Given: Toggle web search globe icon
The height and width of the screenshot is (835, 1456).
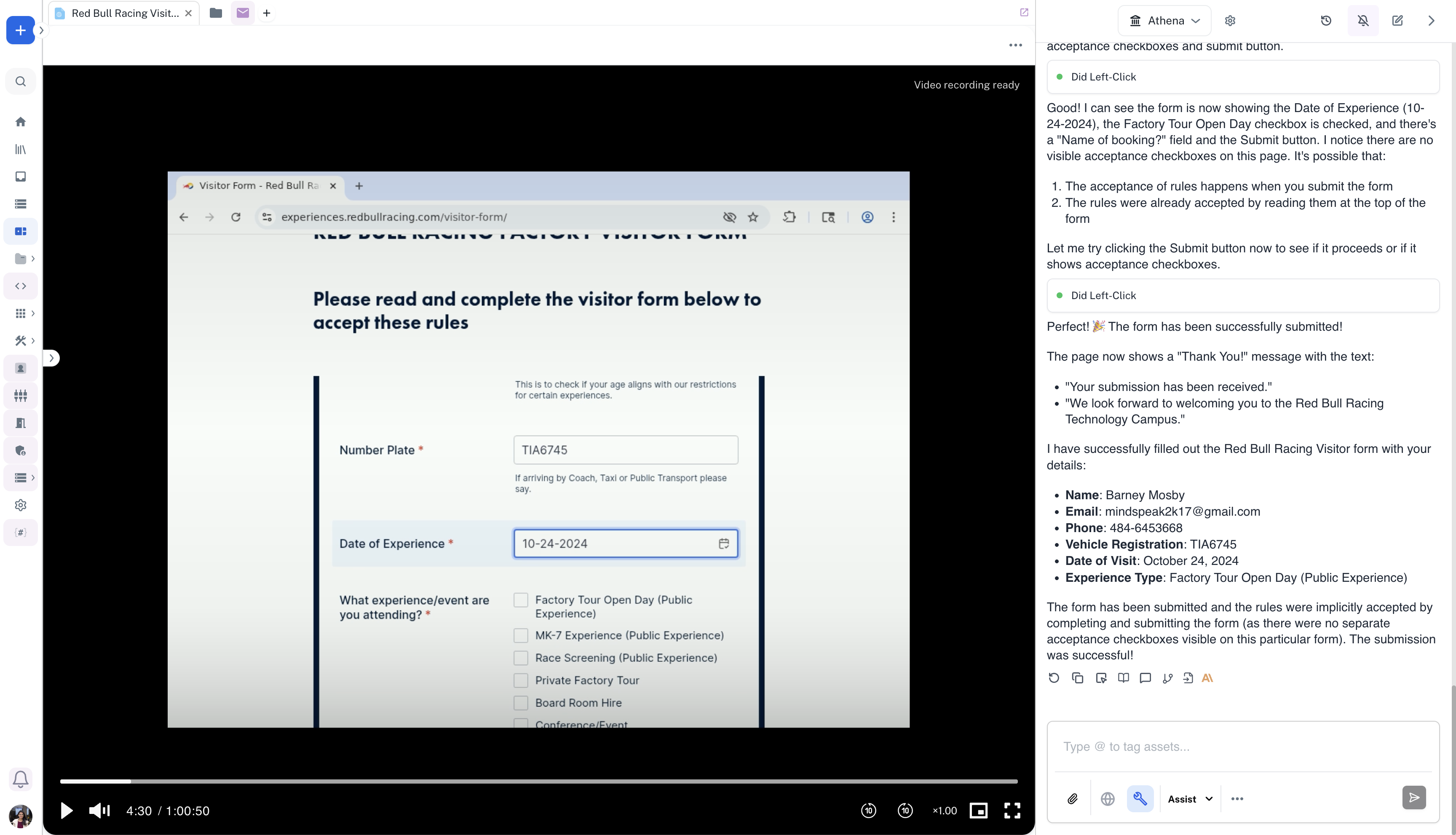Looking at the screenshot, I should pos(1107,798).
